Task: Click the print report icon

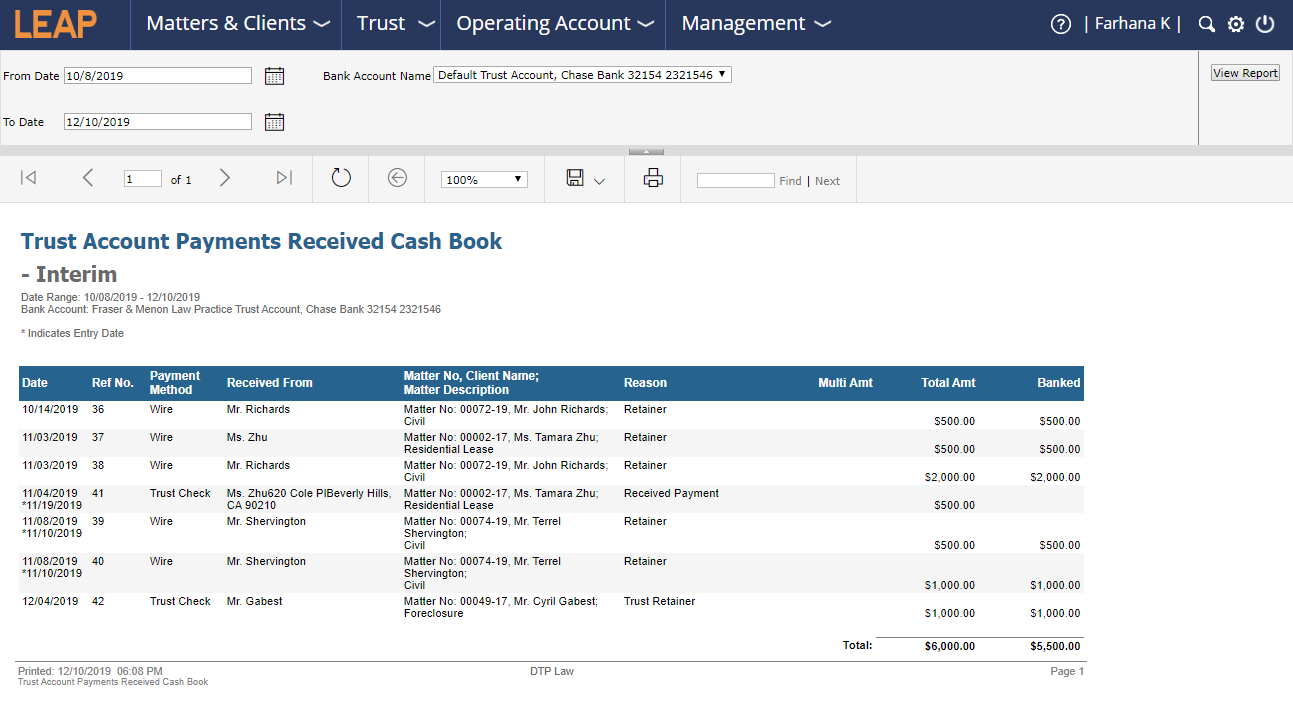Action: point(653,178)
